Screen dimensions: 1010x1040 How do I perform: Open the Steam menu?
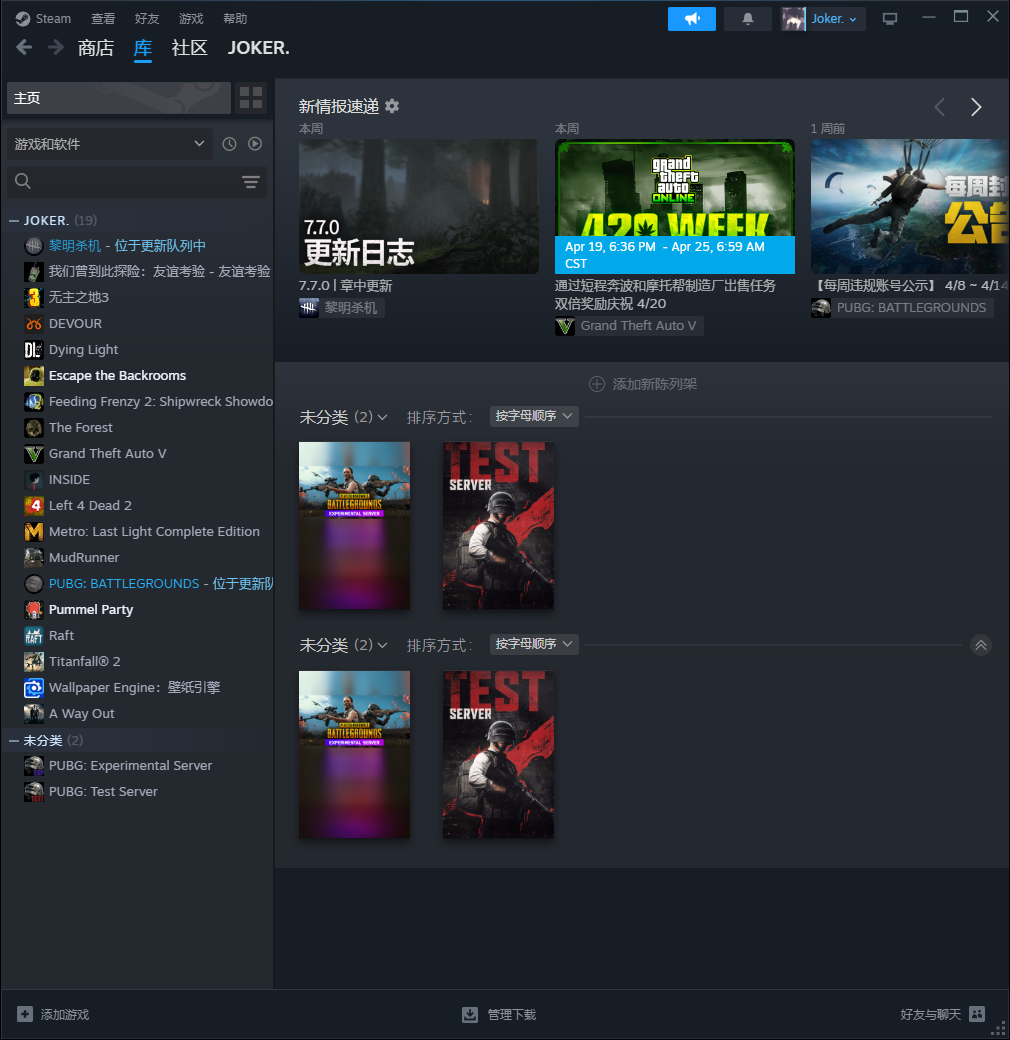tap(53, 19)
